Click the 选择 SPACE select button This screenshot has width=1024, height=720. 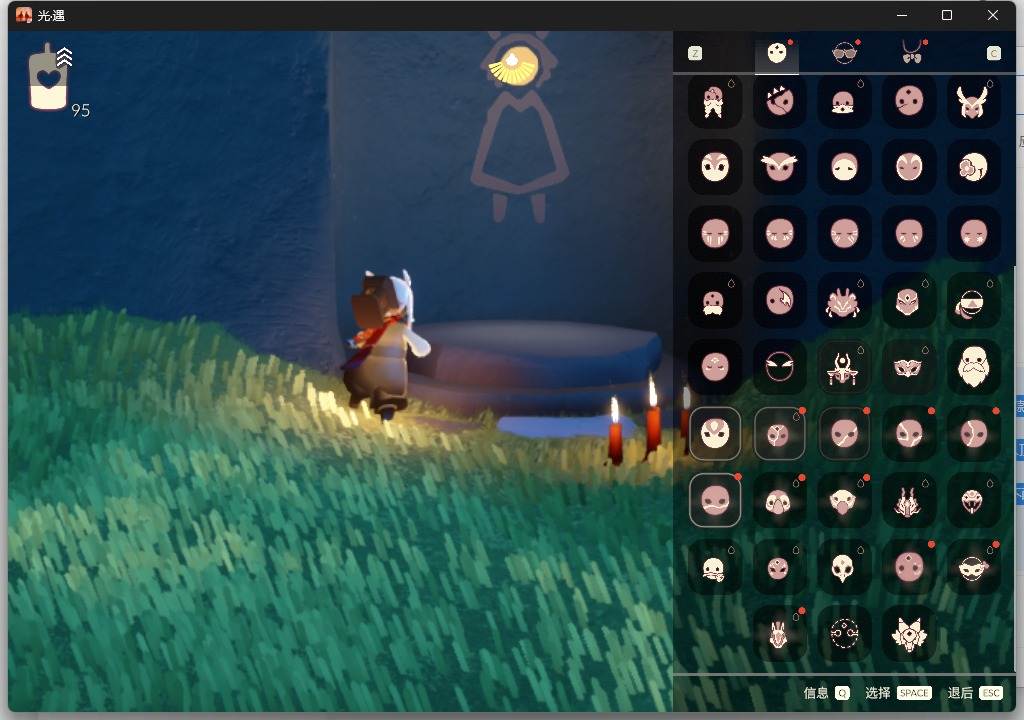(898, 693)
